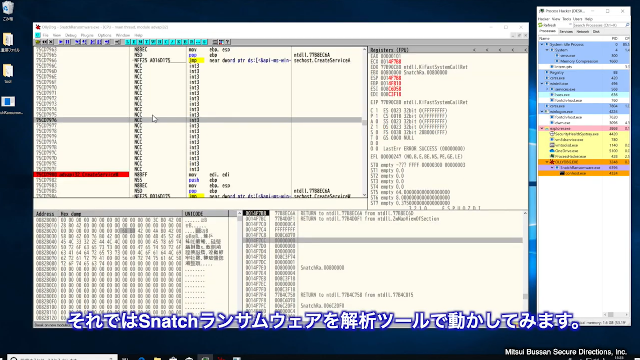Viewport: 640px width, 360px height.
Task: Collapse wininit.exe tree node
Action: (x=542, y=84)
